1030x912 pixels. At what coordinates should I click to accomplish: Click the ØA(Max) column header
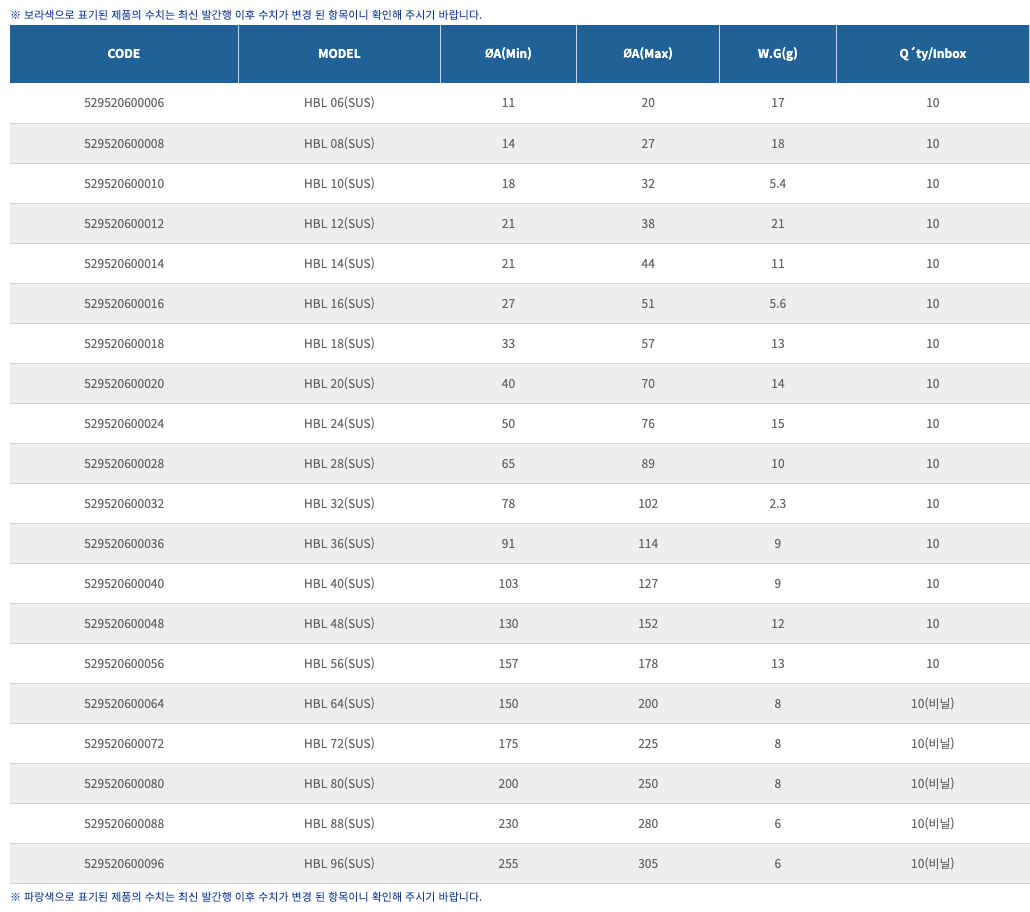(x=648, y=54)
